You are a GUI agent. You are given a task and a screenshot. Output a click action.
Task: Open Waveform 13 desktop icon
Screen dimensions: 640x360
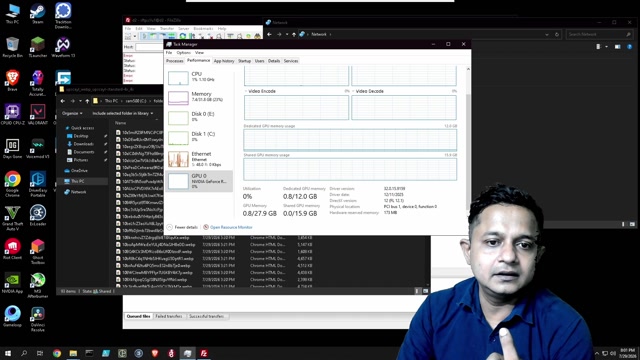tap(63, 47)
